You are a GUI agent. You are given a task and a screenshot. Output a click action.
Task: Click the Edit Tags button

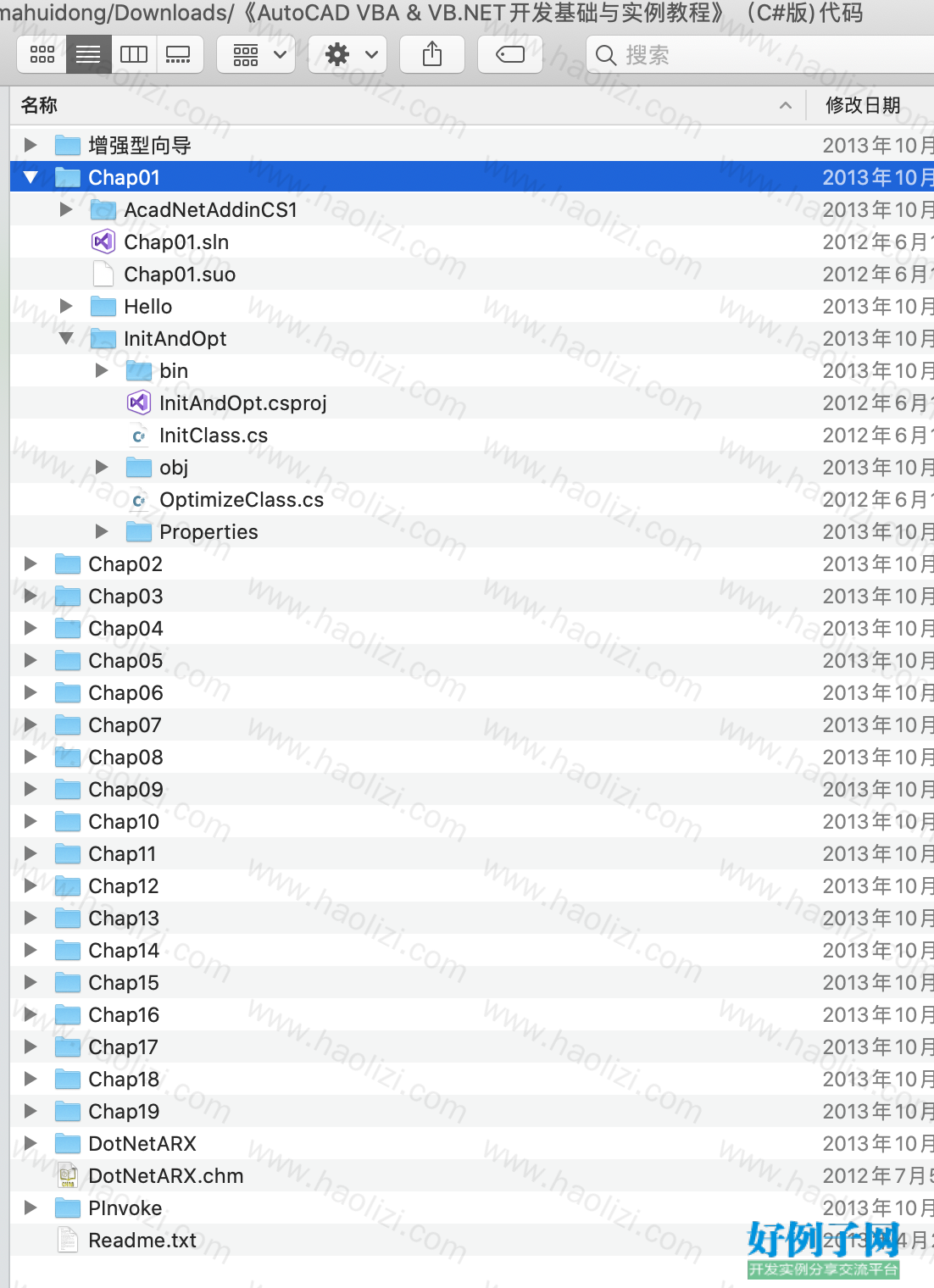point(510,55)
